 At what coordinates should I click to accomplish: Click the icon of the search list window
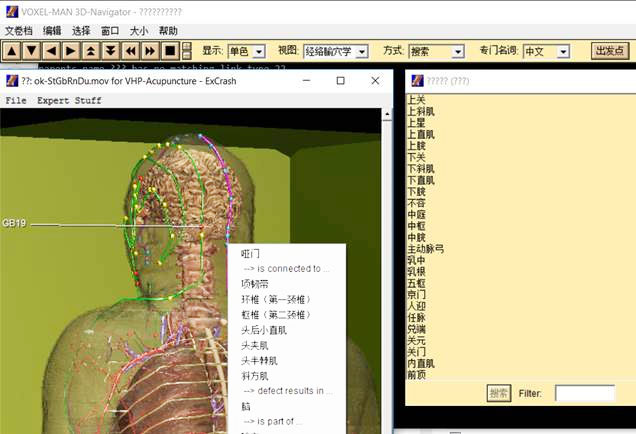[417, 81]
